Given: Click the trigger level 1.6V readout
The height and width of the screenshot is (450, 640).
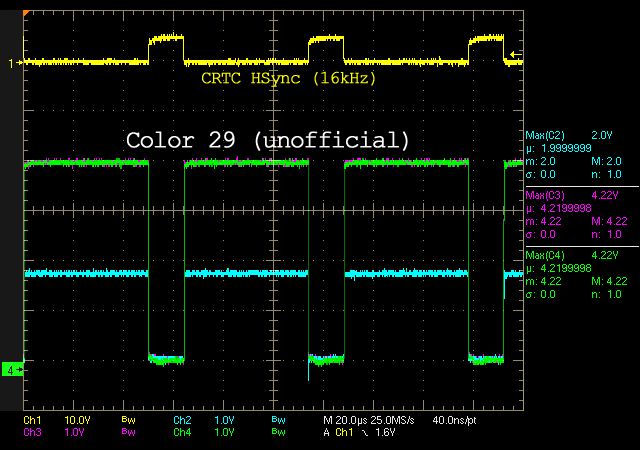Looking at the screenshot, I should (385, 432).
